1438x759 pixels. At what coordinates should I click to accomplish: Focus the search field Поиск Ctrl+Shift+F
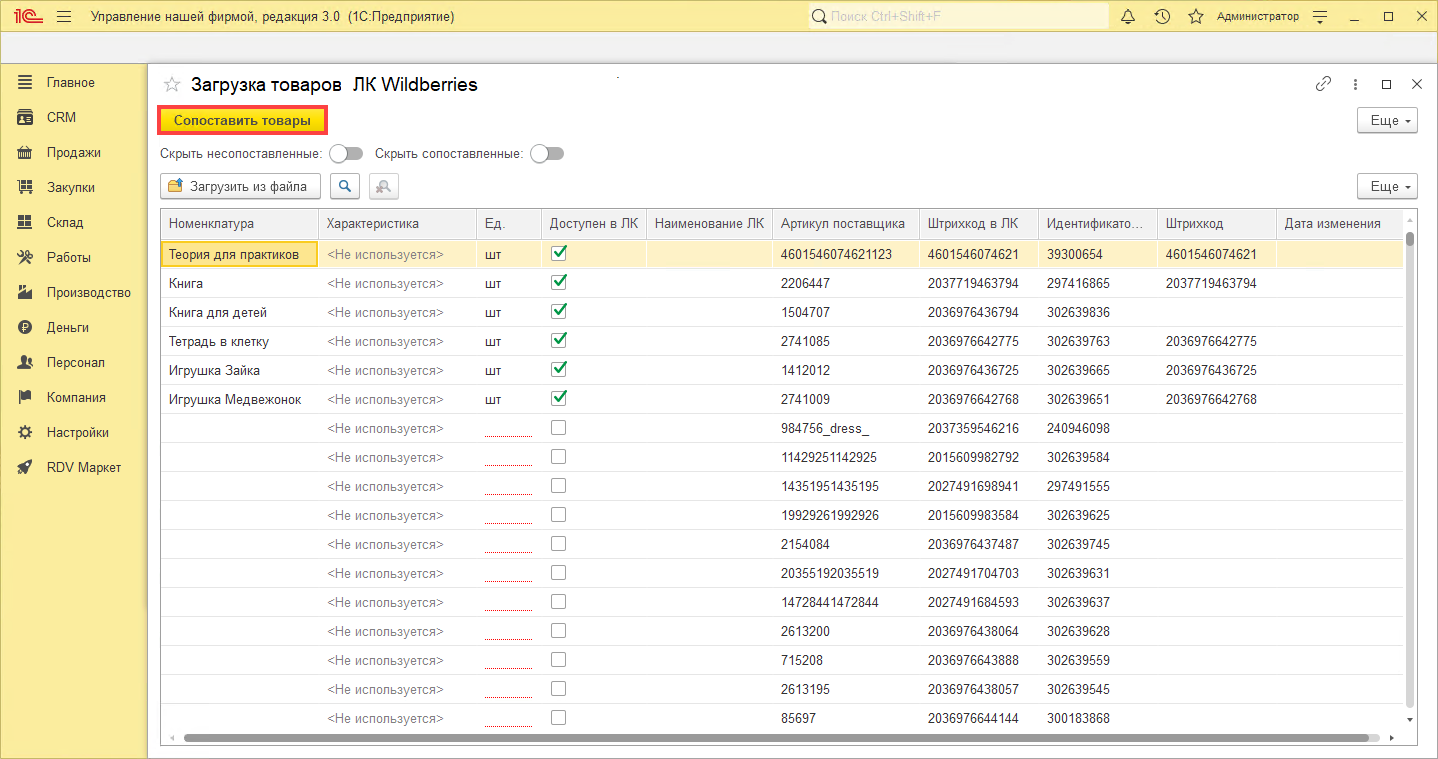point(958,17)
